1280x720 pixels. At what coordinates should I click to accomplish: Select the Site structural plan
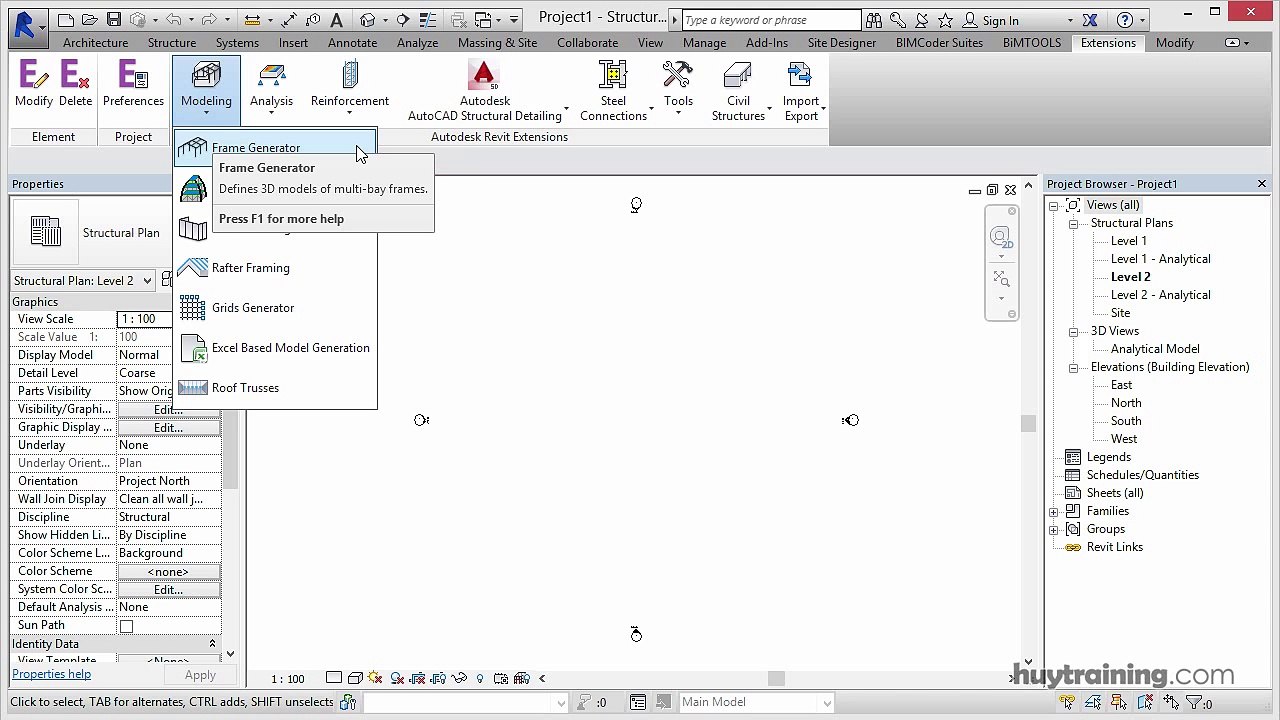click(x=1120, y=313)
